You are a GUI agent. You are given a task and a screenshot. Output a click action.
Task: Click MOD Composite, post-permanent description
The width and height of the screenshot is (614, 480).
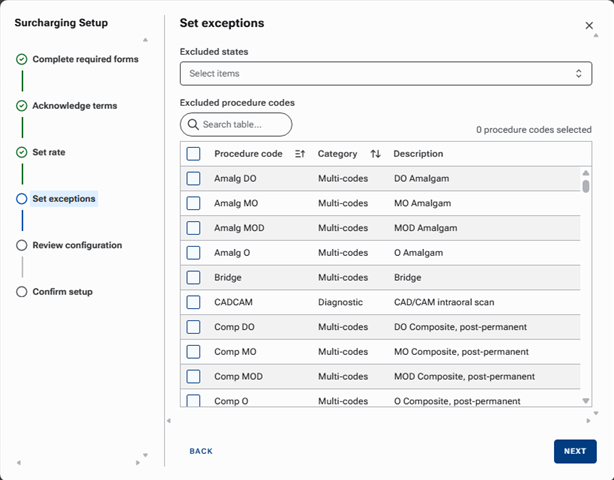[464, 376]
